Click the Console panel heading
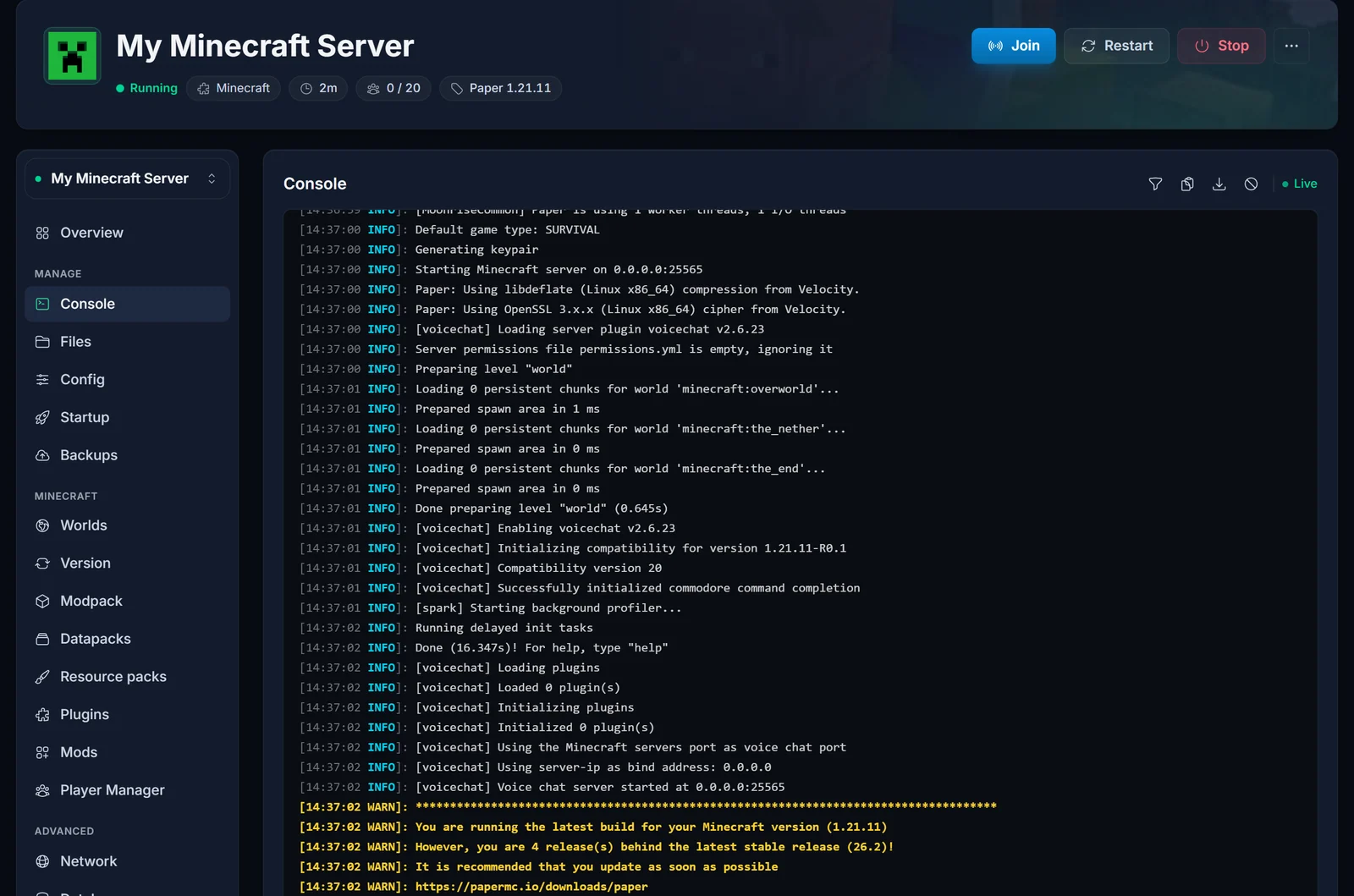This screenshot has width=1354, height=896. tap(315, 184)
